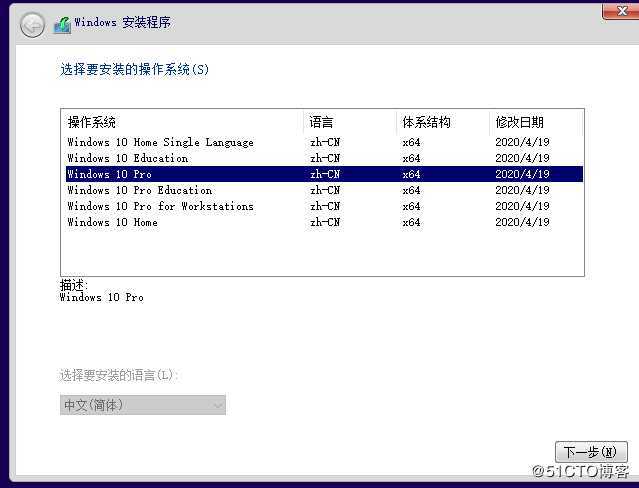This screenshot has width=639, height=488.
Task: Select the highlighted Windows 10 Pro row
Action: click(324, 174)
